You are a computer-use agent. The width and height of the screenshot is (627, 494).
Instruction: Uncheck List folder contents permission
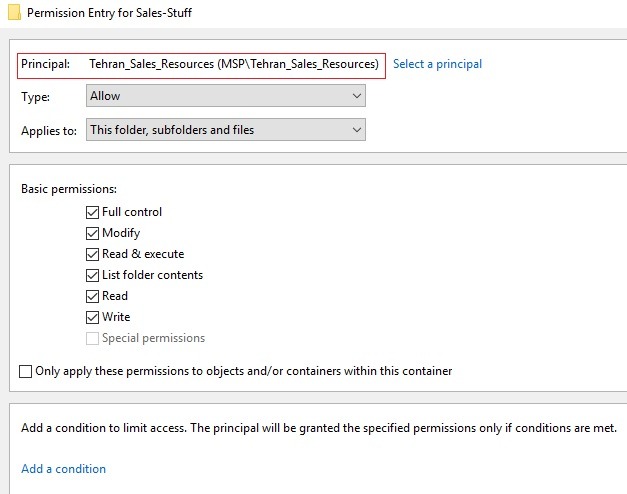(92, 275)
